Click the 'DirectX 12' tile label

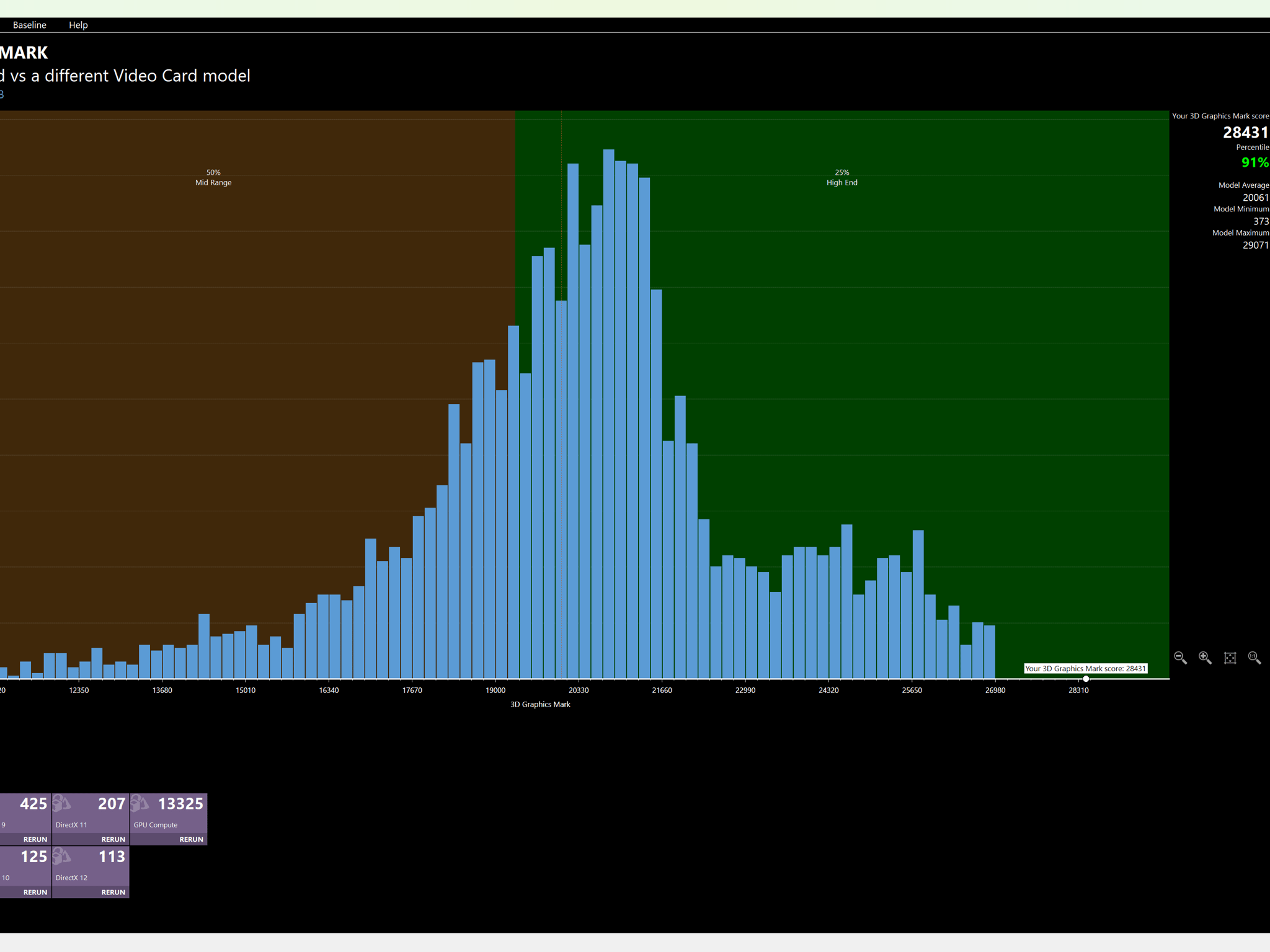[71, 878]
